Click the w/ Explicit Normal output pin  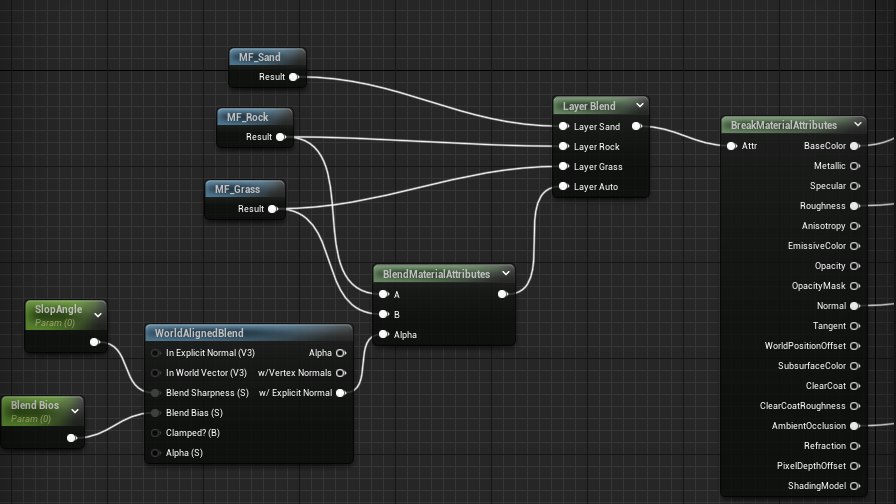[341, 393]
